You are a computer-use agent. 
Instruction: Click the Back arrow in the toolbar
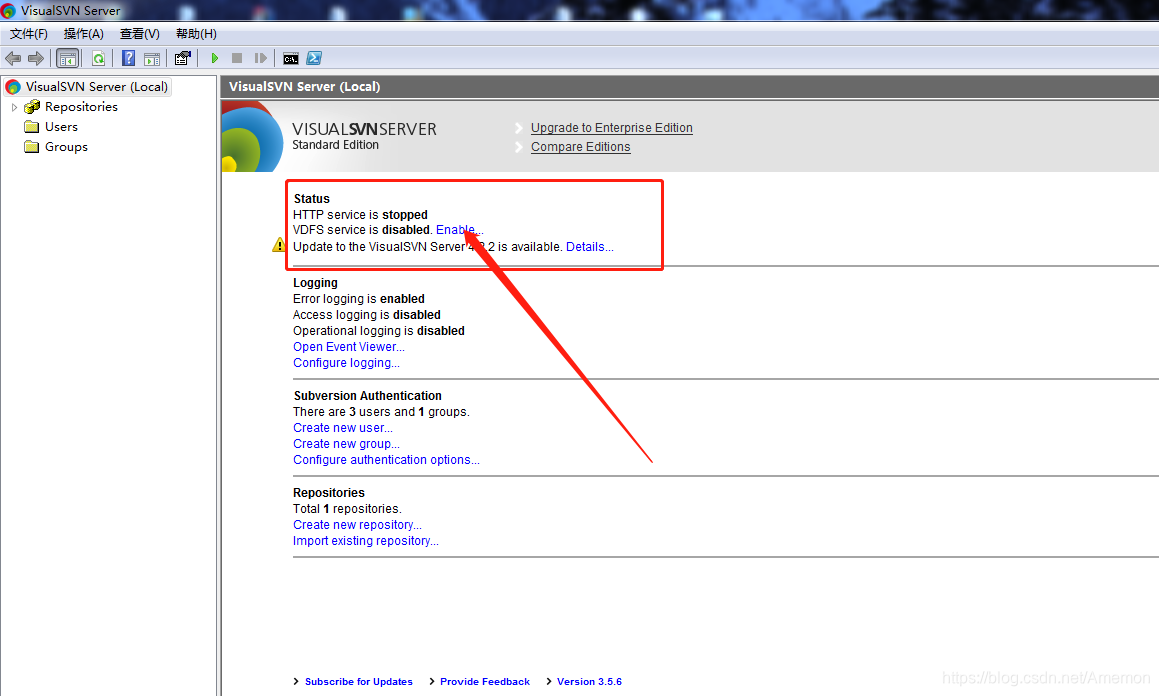[x=13, y=58]
